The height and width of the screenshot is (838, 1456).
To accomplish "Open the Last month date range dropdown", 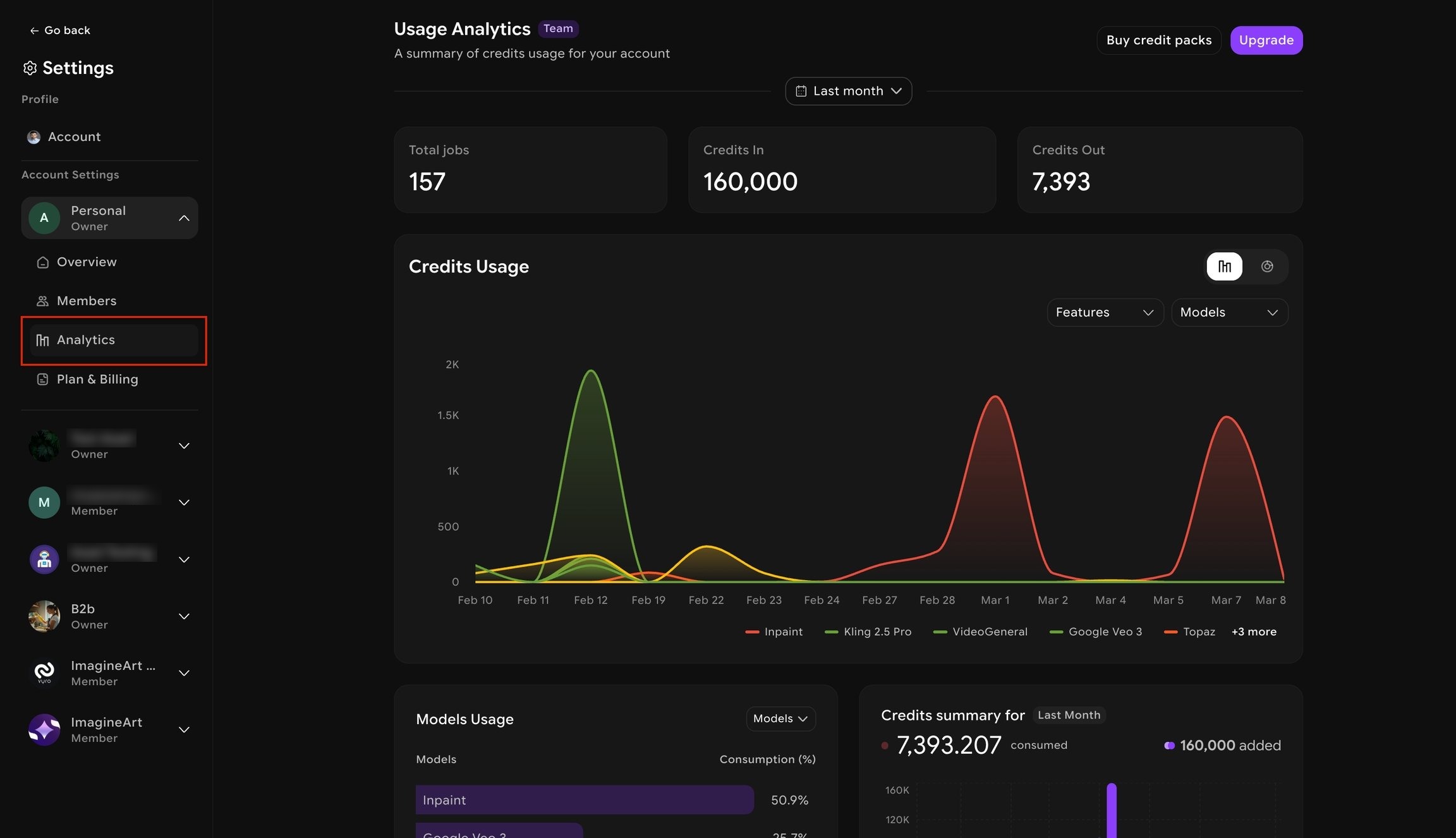I will click(848, 91).
